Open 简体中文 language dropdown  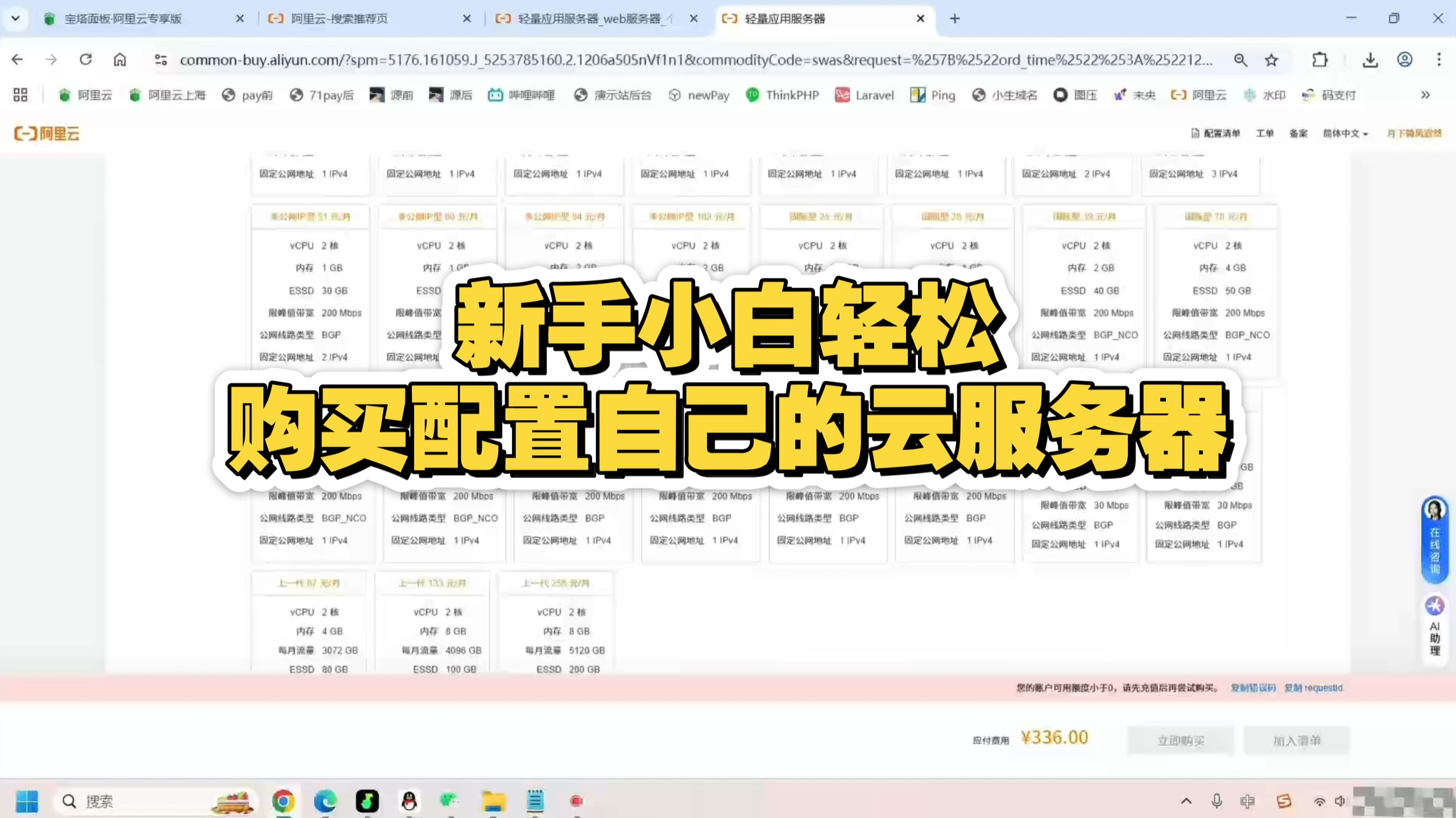click(x=1345, y=134)
